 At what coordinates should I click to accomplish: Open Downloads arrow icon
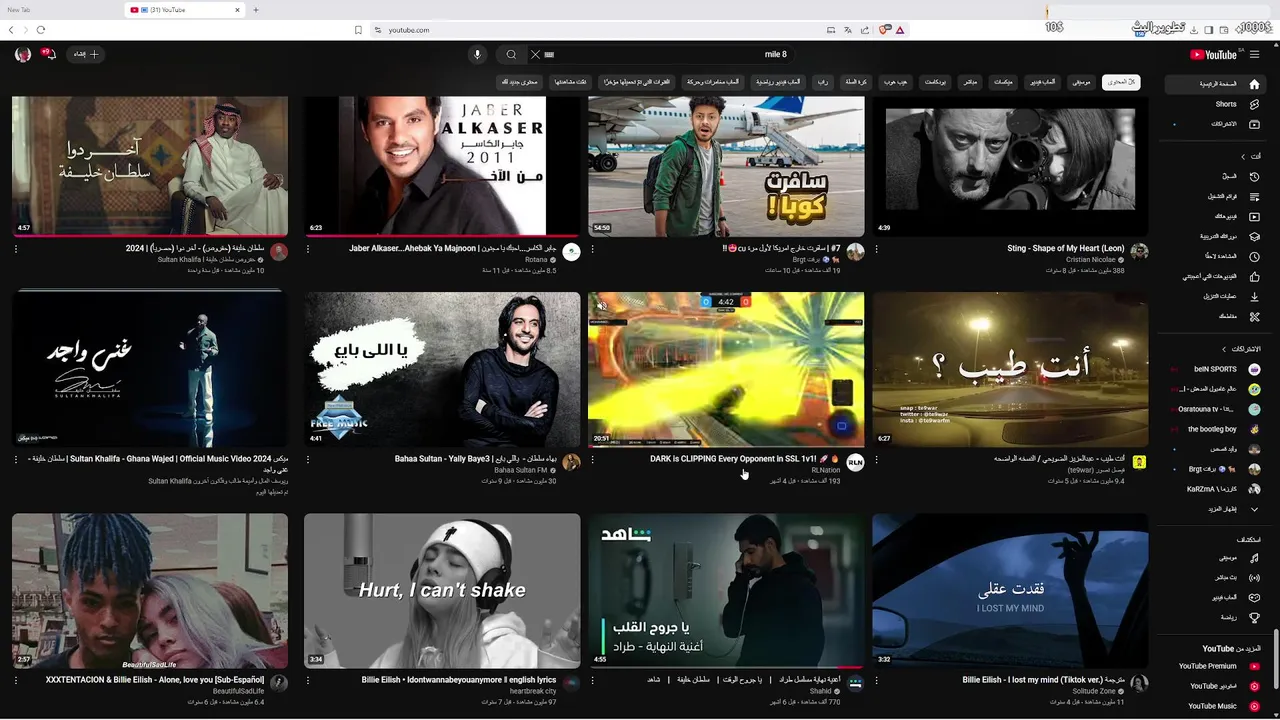coord(1254,296)
